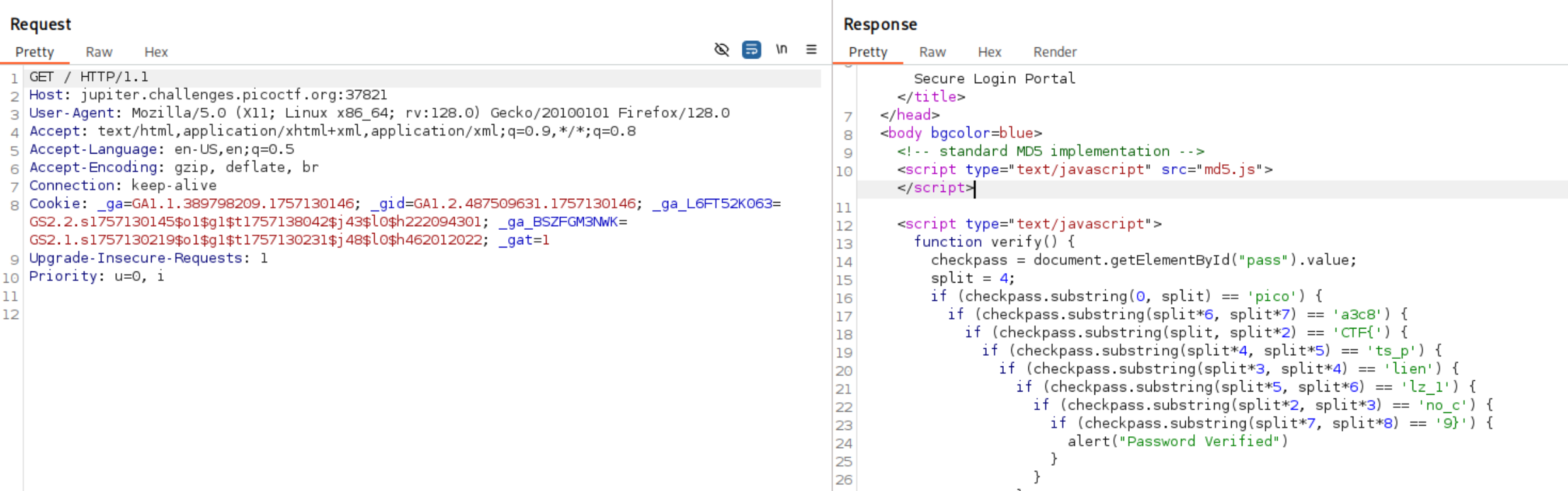Click the Accept-Language header line
This screenshot has height=491, width=1568.
coord(162,150)
